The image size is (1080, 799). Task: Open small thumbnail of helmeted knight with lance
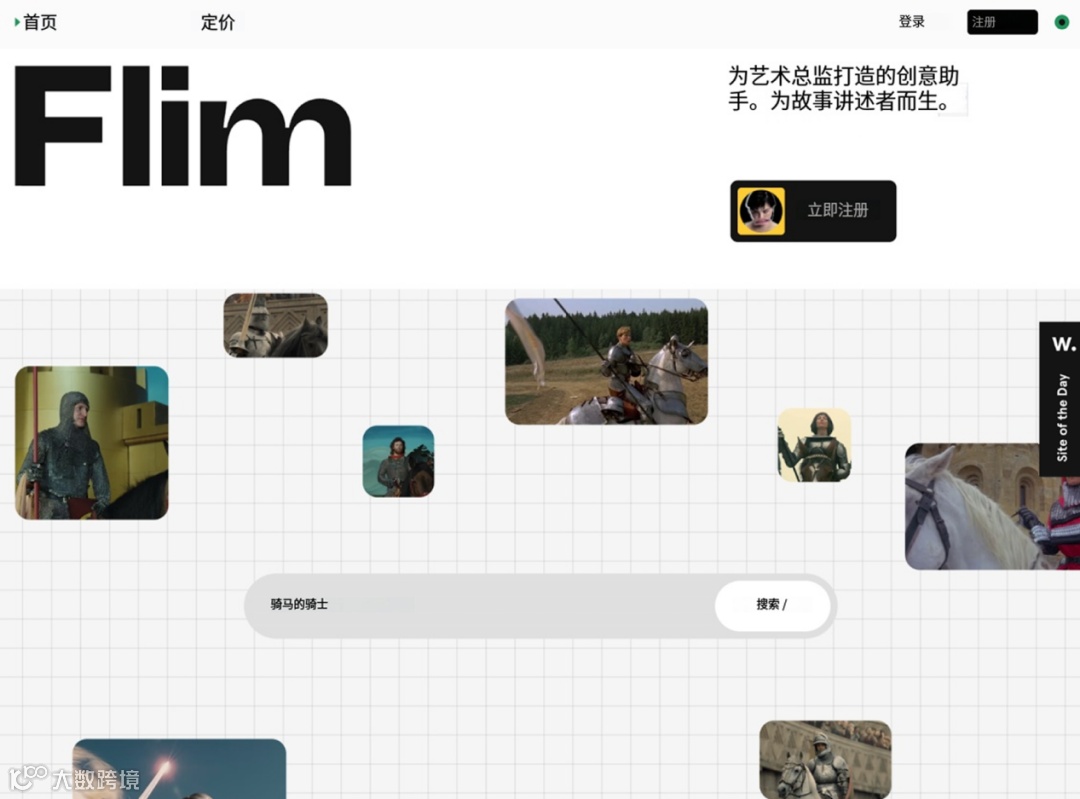(276, 325)
